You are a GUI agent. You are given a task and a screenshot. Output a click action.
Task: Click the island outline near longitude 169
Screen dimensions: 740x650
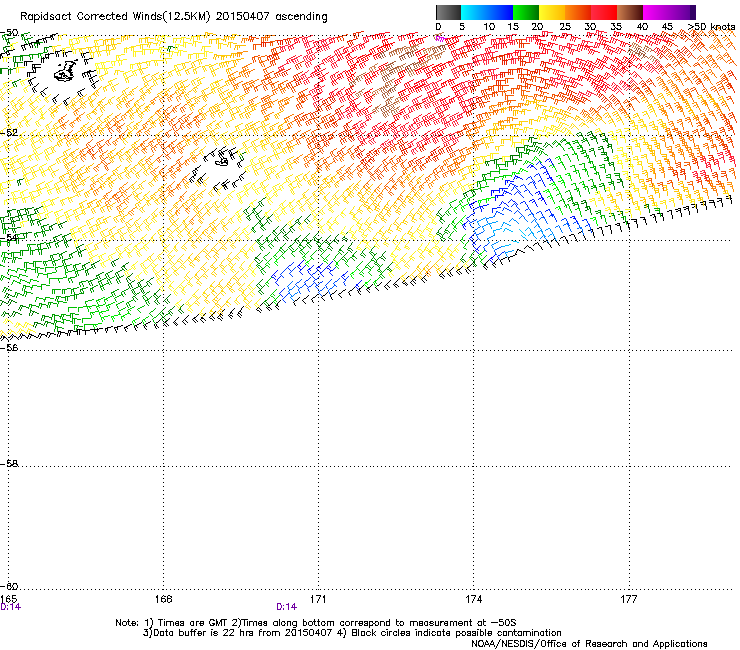coord(221,160)
